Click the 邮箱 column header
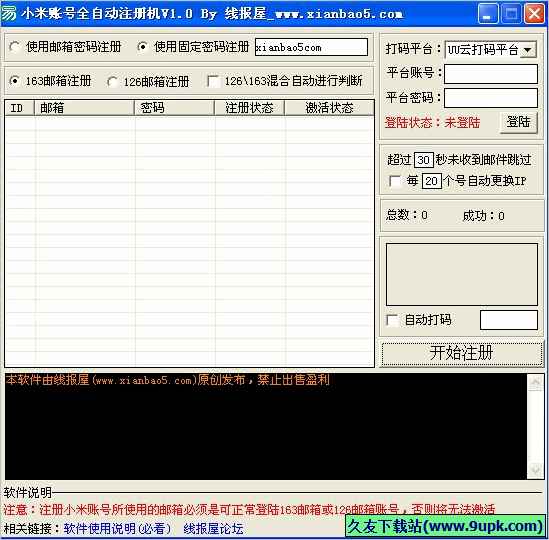The width and height of the screenshot is (549, 540). coord(84,108)
